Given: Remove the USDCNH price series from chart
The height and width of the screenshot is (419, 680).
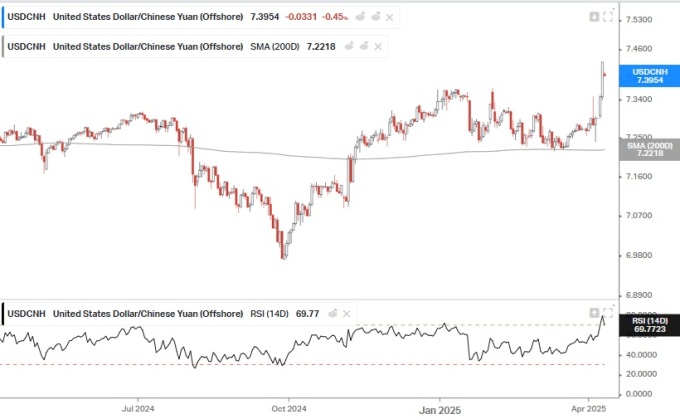Looking at the screenshot, I should (390, 17).
